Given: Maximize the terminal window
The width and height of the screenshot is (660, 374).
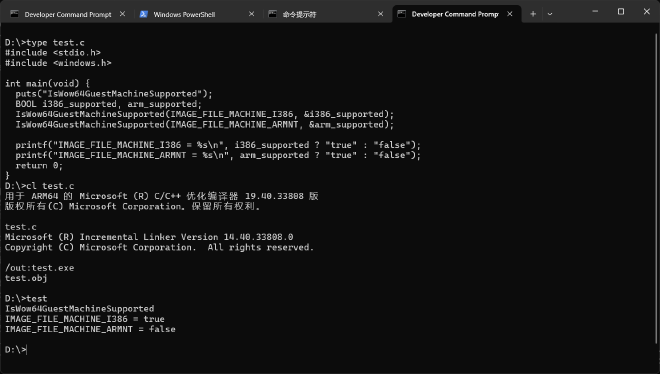Looking at the screenshot, I should click(x=621, y=12).
